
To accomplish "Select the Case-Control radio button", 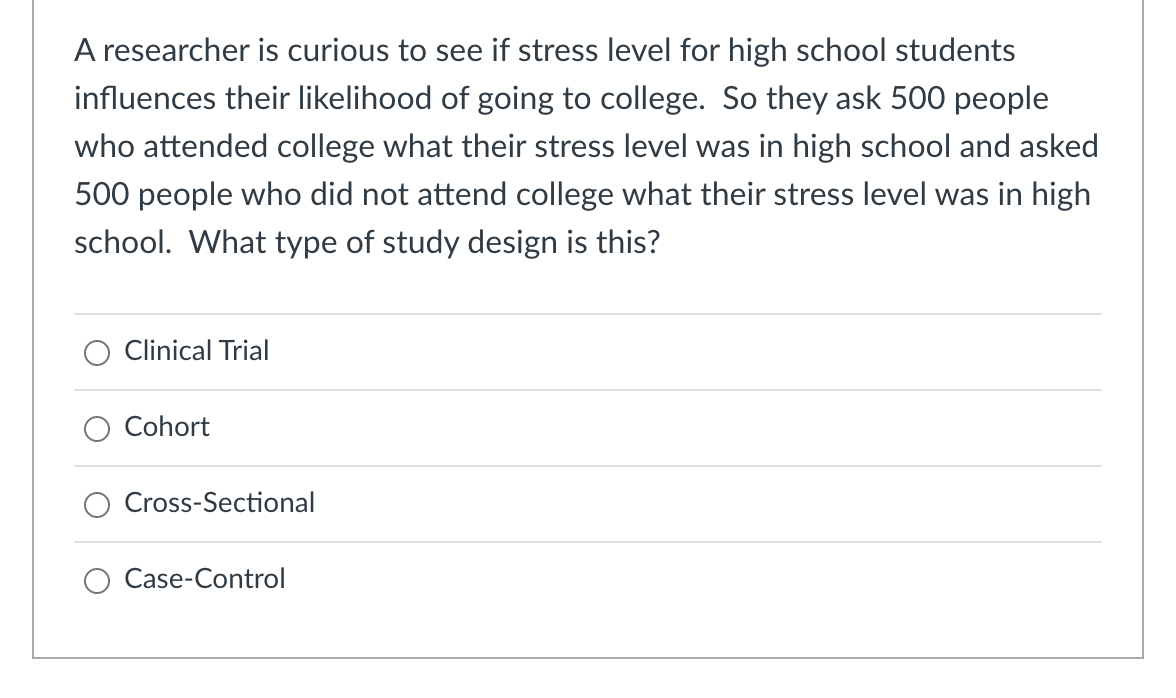I will pos(97,580).
